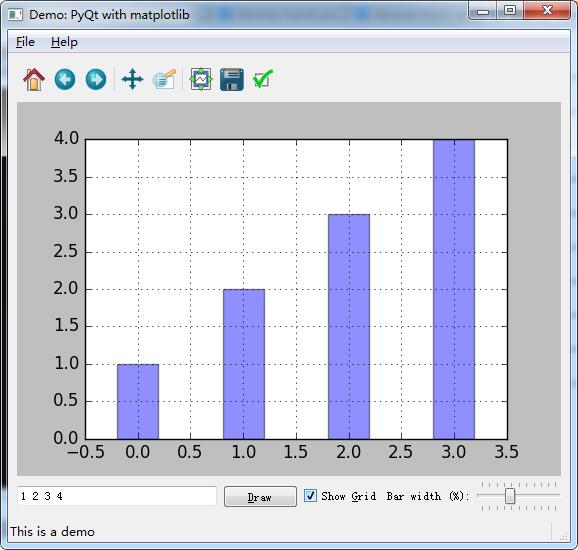Click the resize grip in status bar corner
Image resolution: width=578 pixels, height=550 pixels.
564,536
